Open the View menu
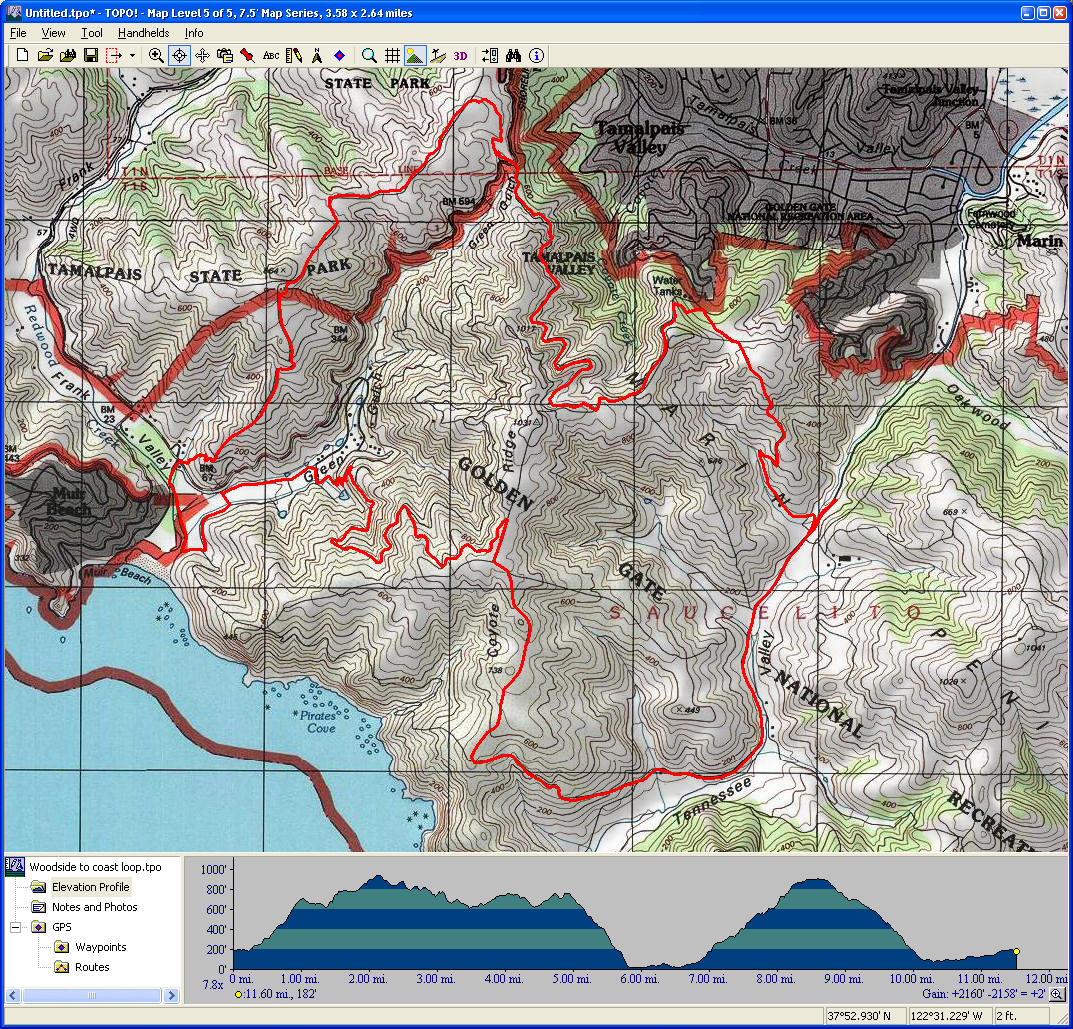The width and height of the screenshot is (1073, 1029). [x=53, y=33]
